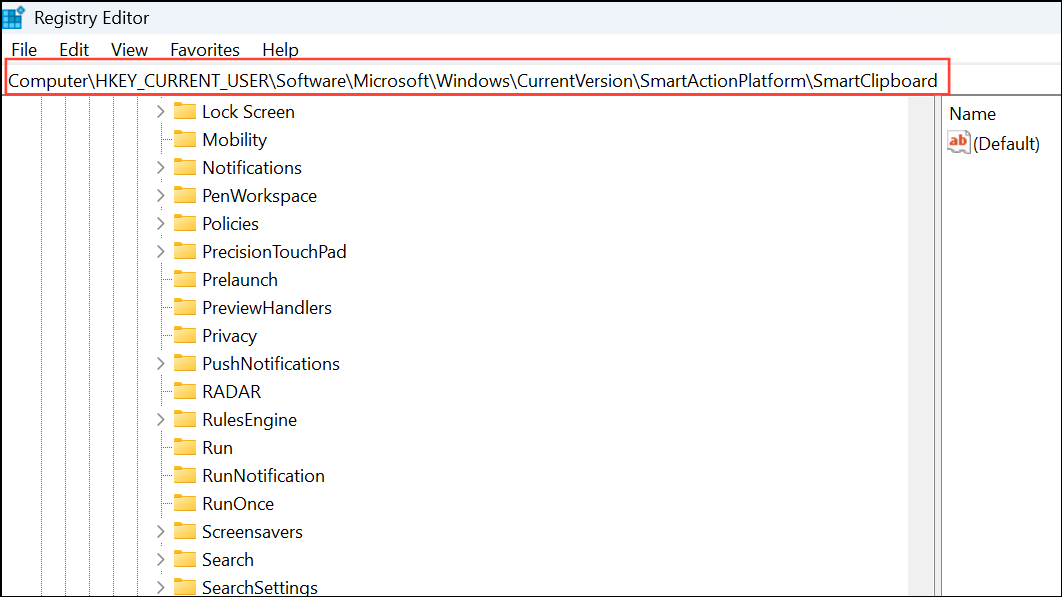This screenshot has height=597, width=1062.
Task: Select the Policies key label
Action: click(x=230, y=224)
